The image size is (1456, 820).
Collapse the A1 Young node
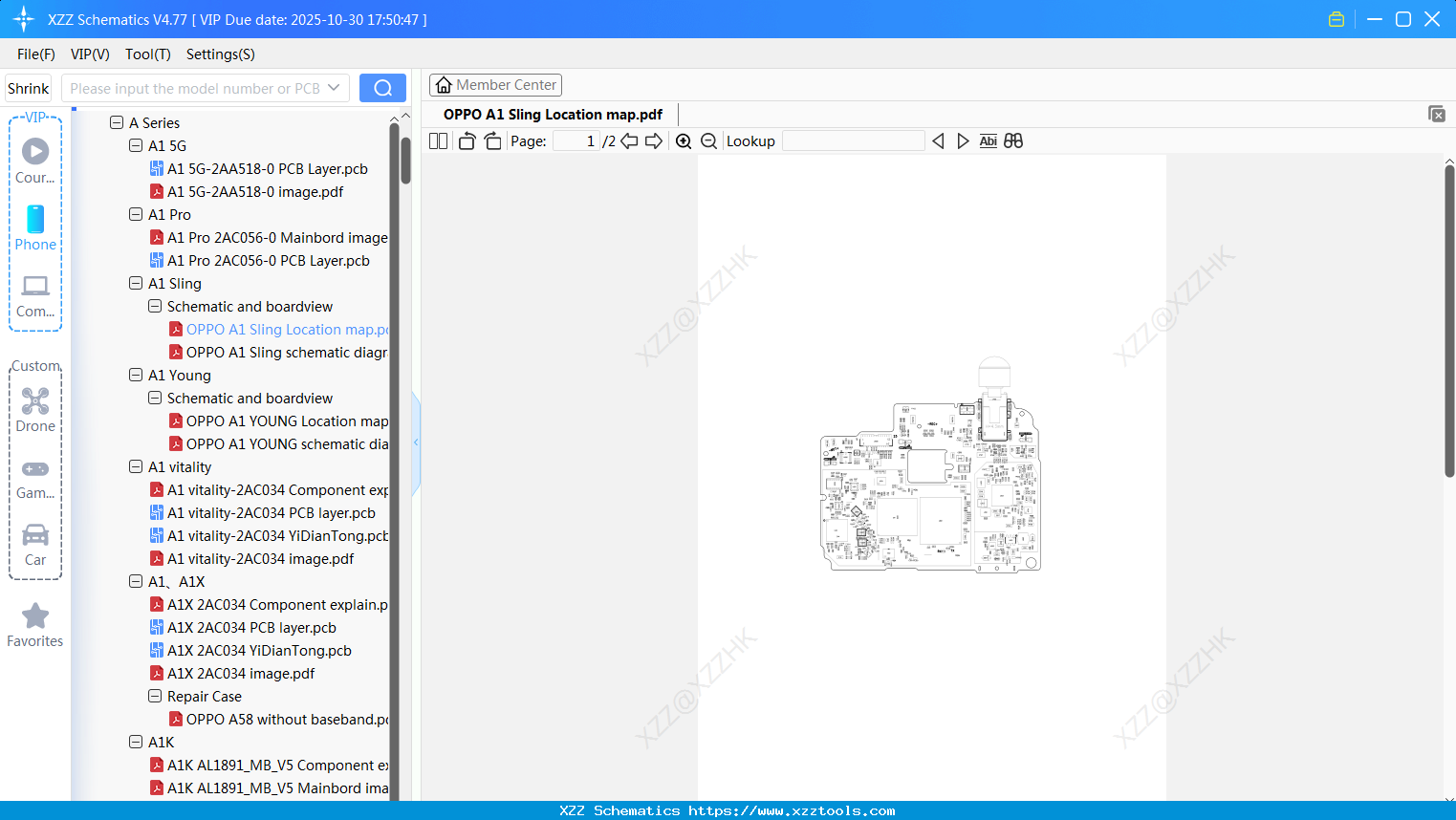click(136, 376)
